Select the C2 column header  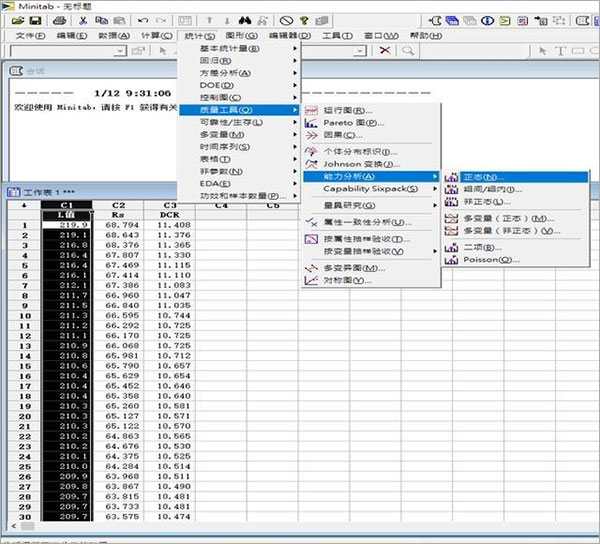tap(117, 205)
